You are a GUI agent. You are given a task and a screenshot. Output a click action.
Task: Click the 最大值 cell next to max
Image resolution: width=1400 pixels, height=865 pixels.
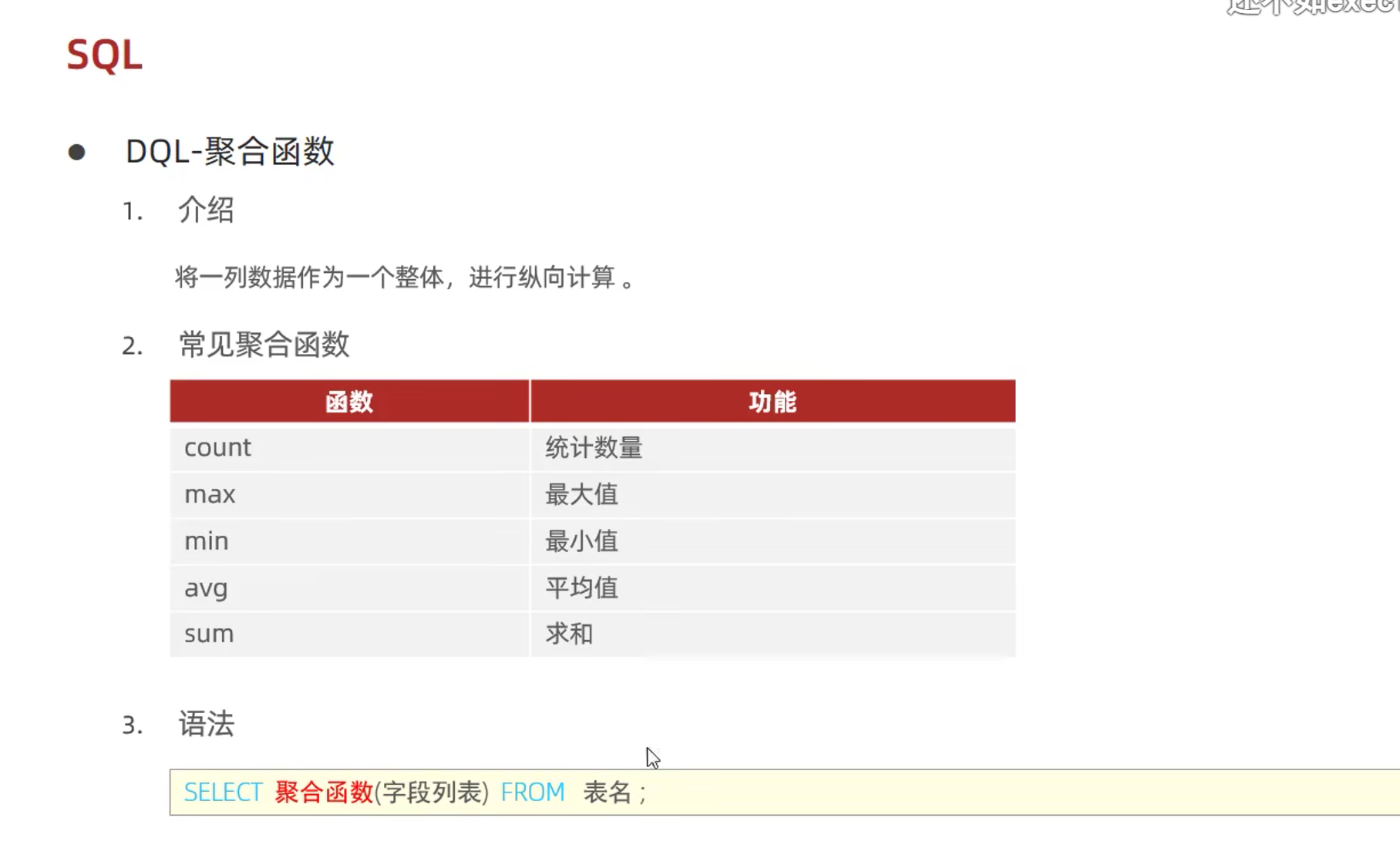coord(581,494)
